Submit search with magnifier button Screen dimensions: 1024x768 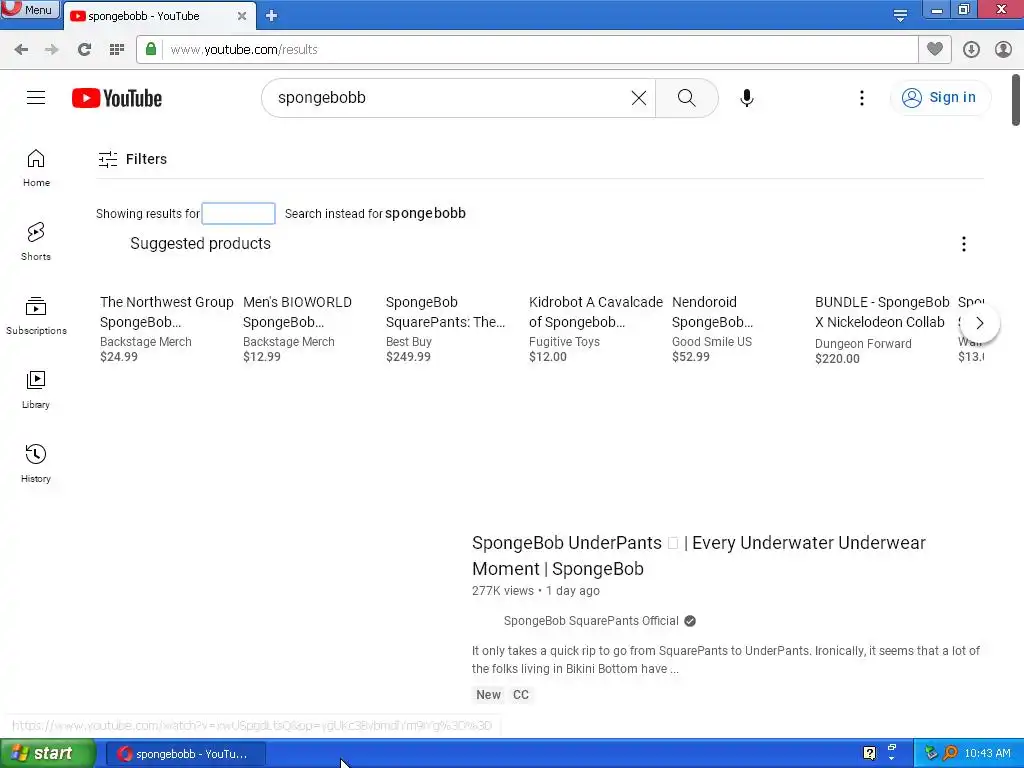click(x=686, y=98)
